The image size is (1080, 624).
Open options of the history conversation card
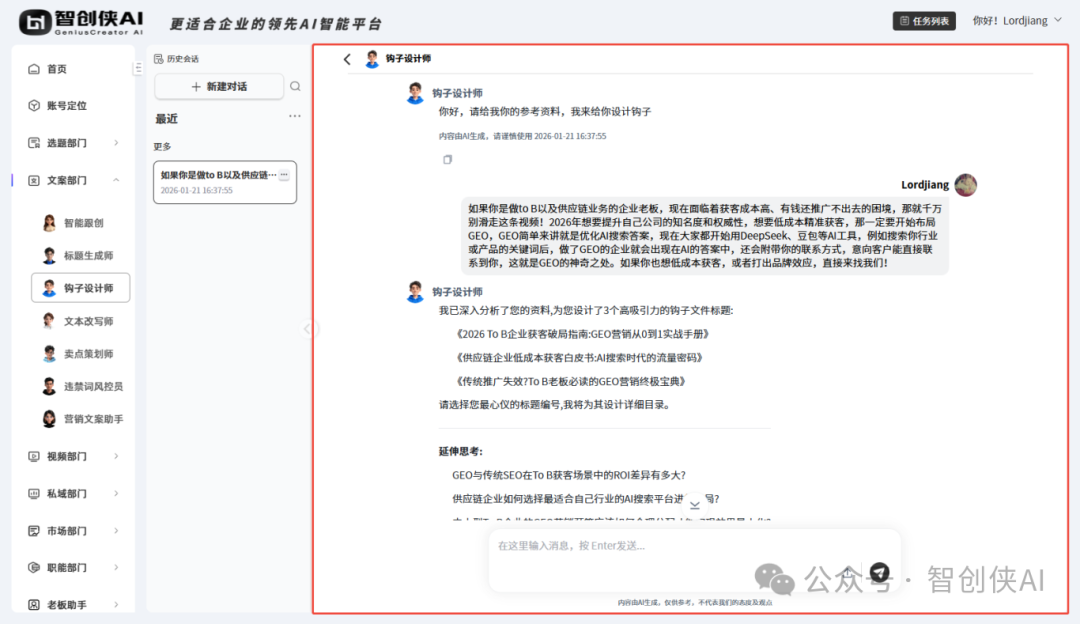tap(284, 174)
